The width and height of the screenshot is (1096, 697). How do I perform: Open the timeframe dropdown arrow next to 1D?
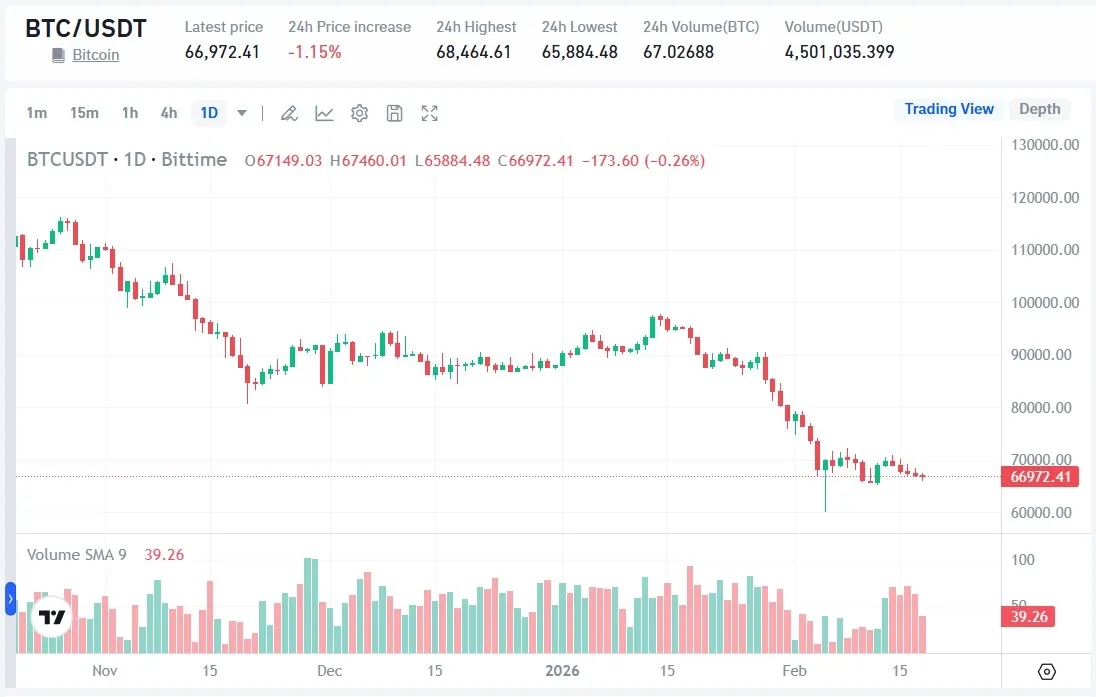240,113
